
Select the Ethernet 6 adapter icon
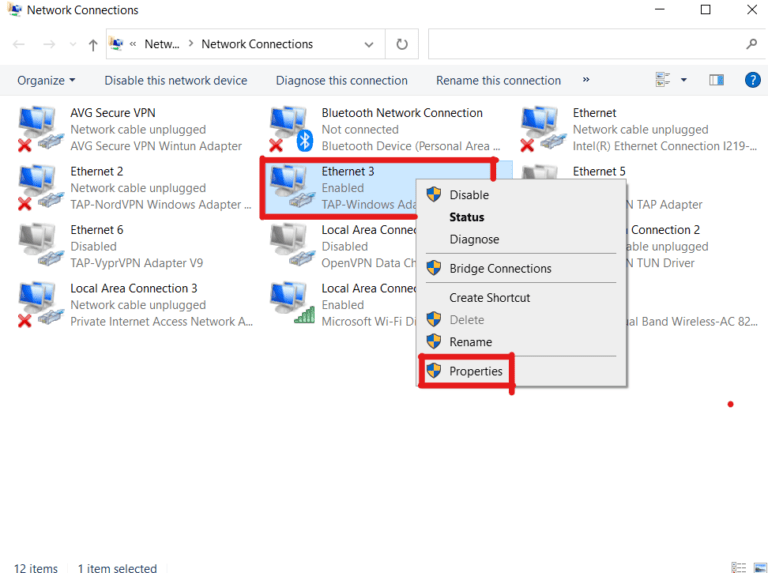click(x=41, y=246)
